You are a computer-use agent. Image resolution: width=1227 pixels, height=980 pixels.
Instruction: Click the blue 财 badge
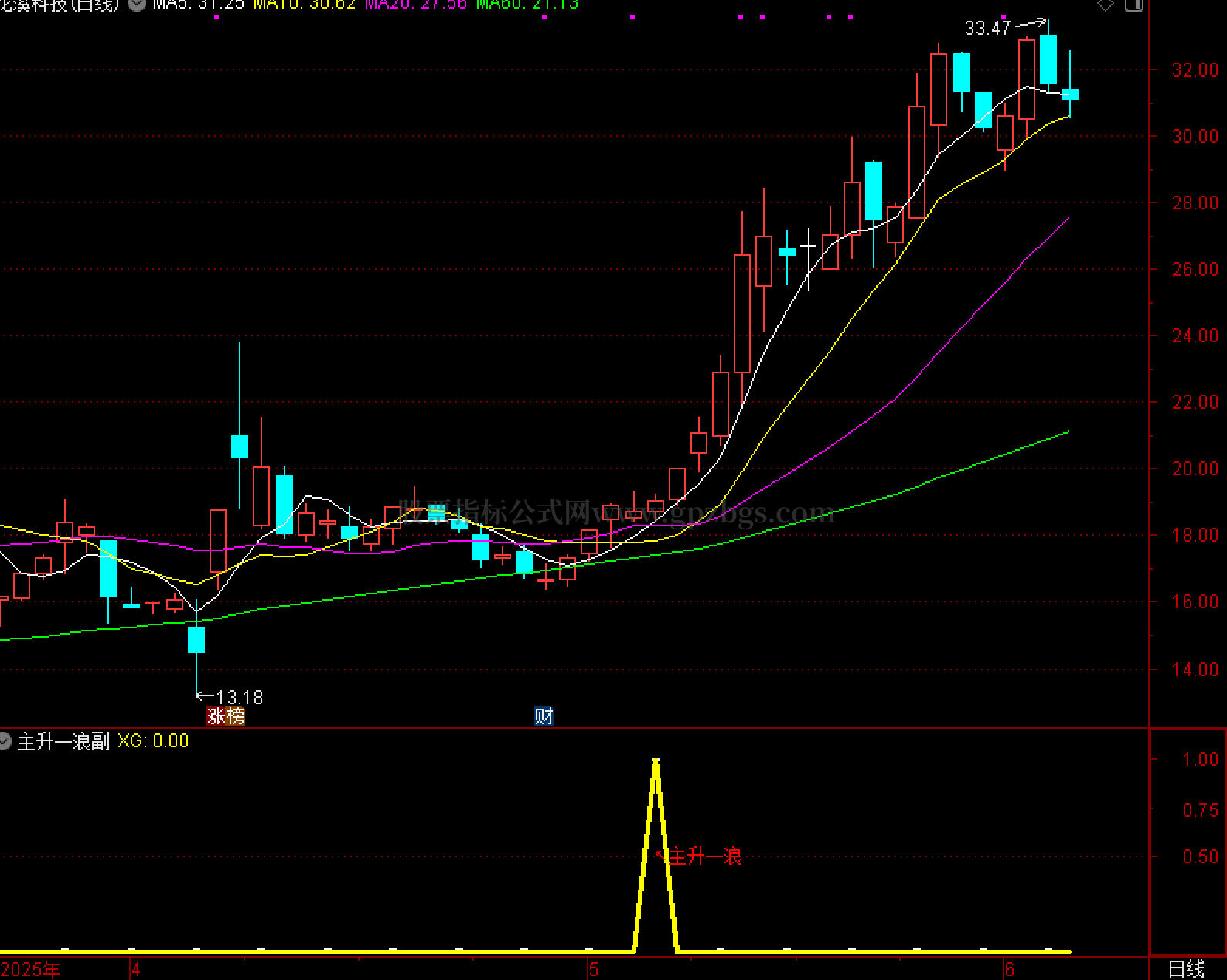click(544, 716)
